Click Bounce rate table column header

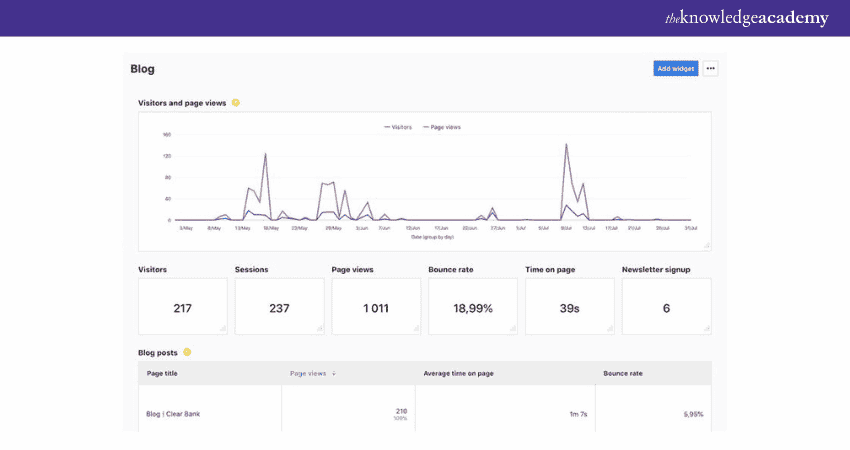(621, 373)
